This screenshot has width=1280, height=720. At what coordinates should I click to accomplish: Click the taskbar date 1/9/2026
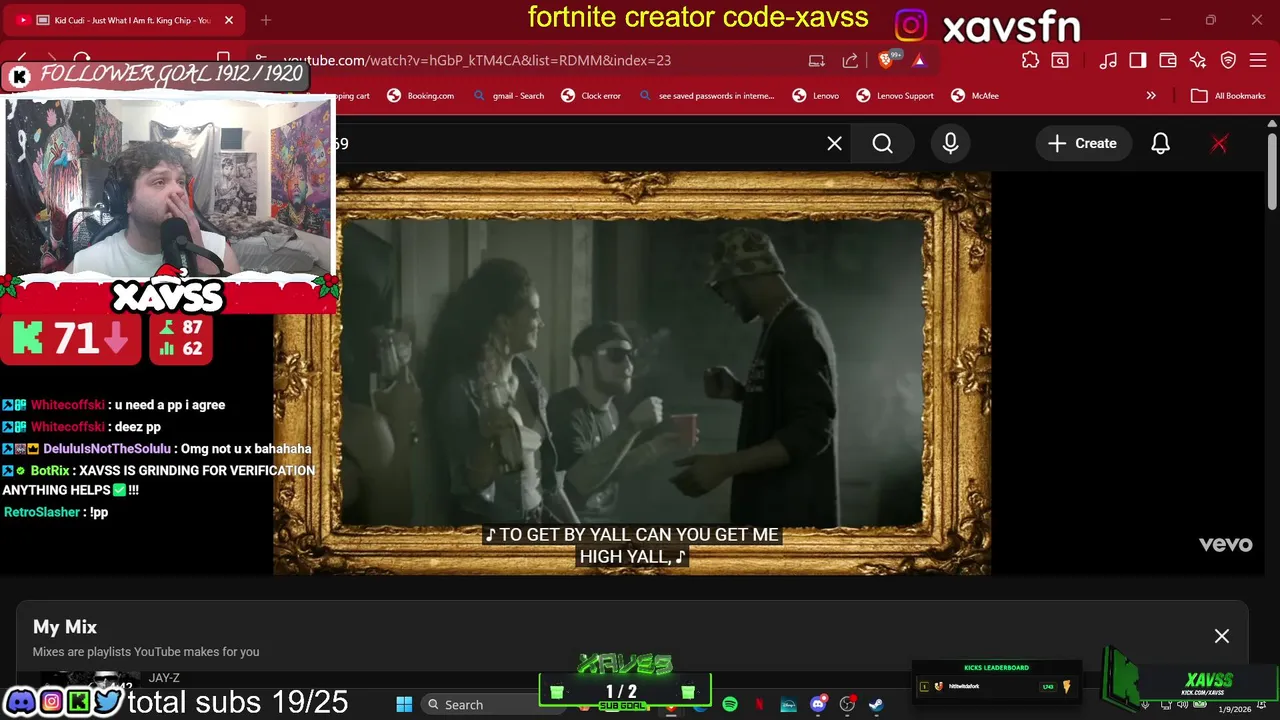click(1235, 709)
